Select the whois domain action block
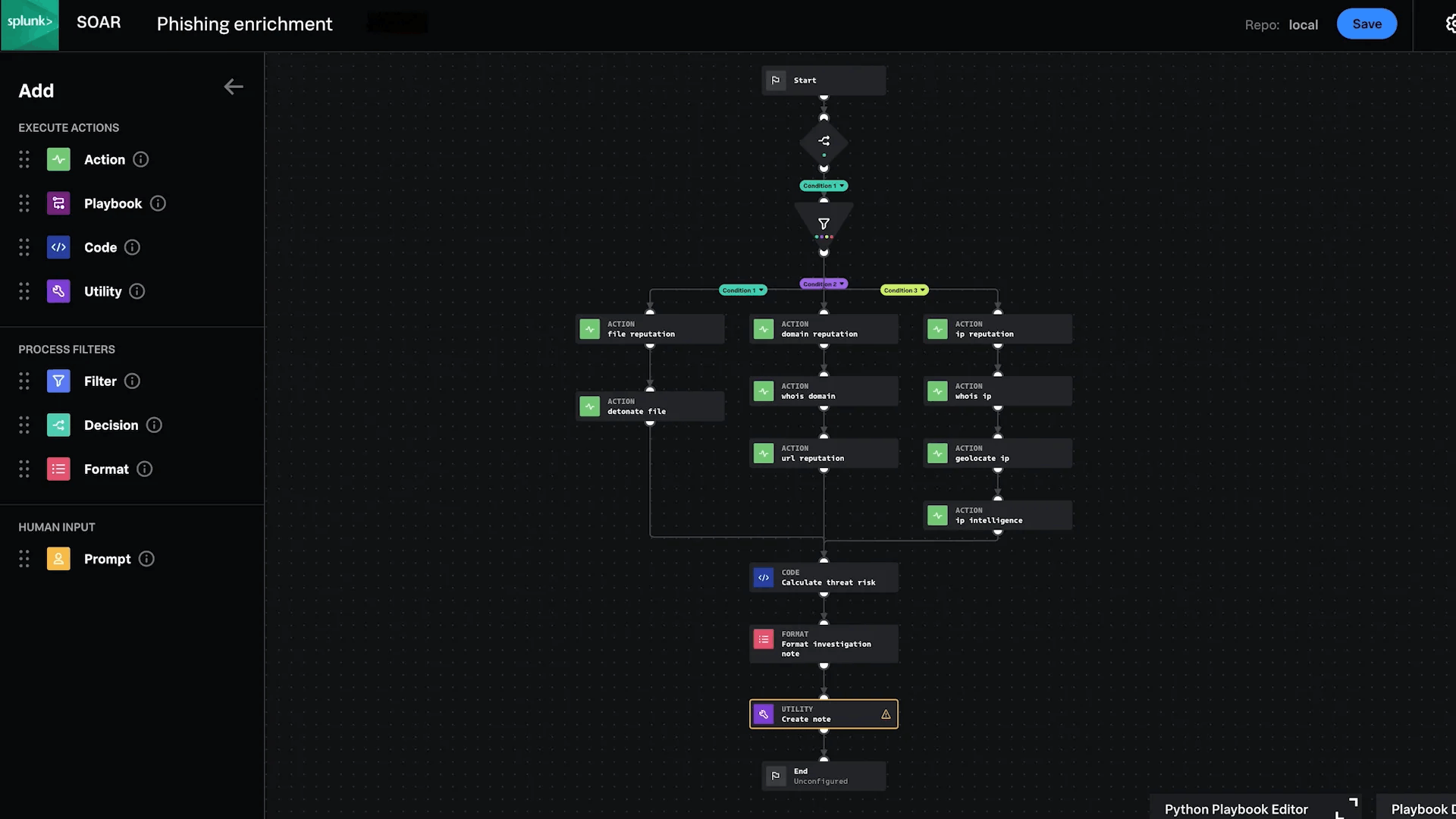 824,391
